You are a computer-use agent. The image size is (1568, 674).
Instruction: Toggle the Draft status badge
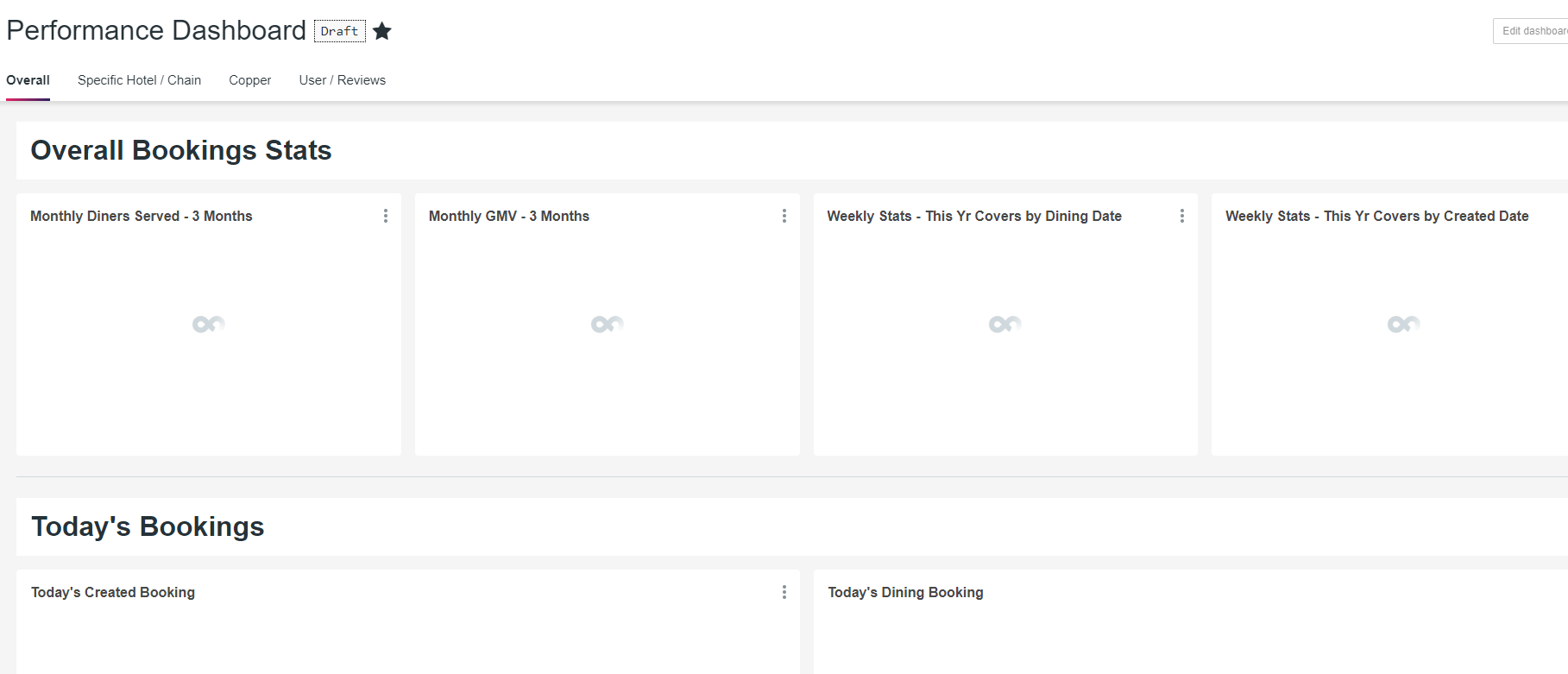click(x=339, y=31)
